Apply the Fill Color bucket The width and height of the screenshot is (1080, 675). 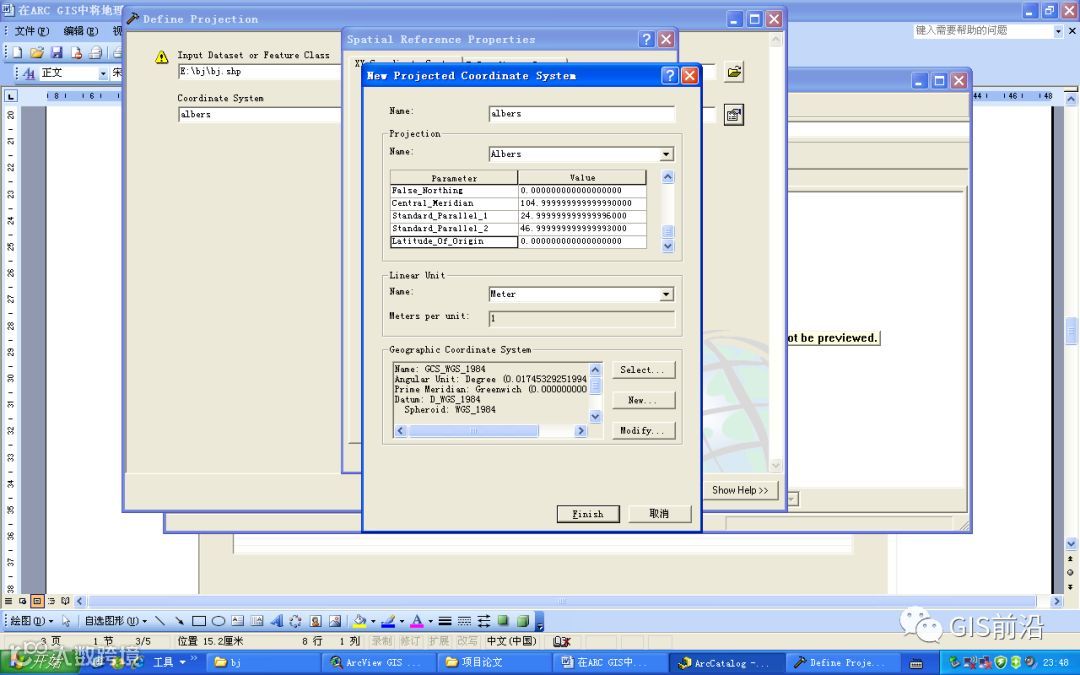coord(360,621)
